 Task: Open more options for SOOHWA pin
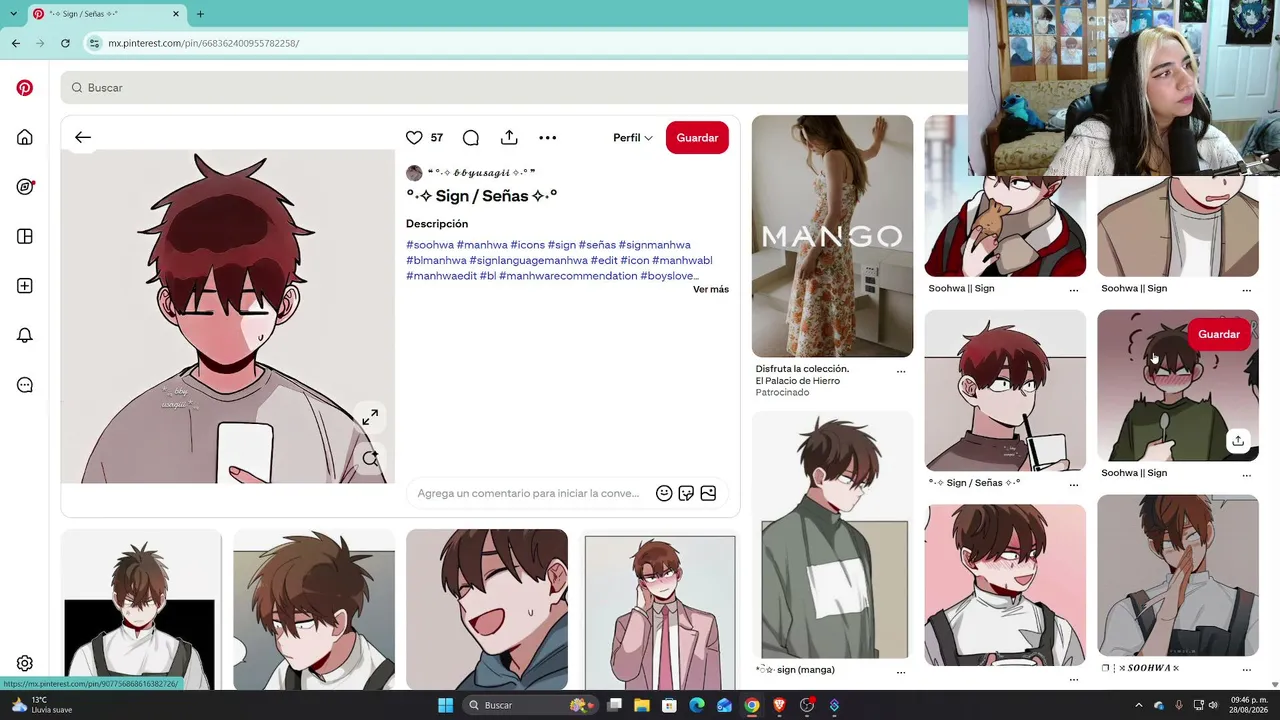[x=1246, y=670]
